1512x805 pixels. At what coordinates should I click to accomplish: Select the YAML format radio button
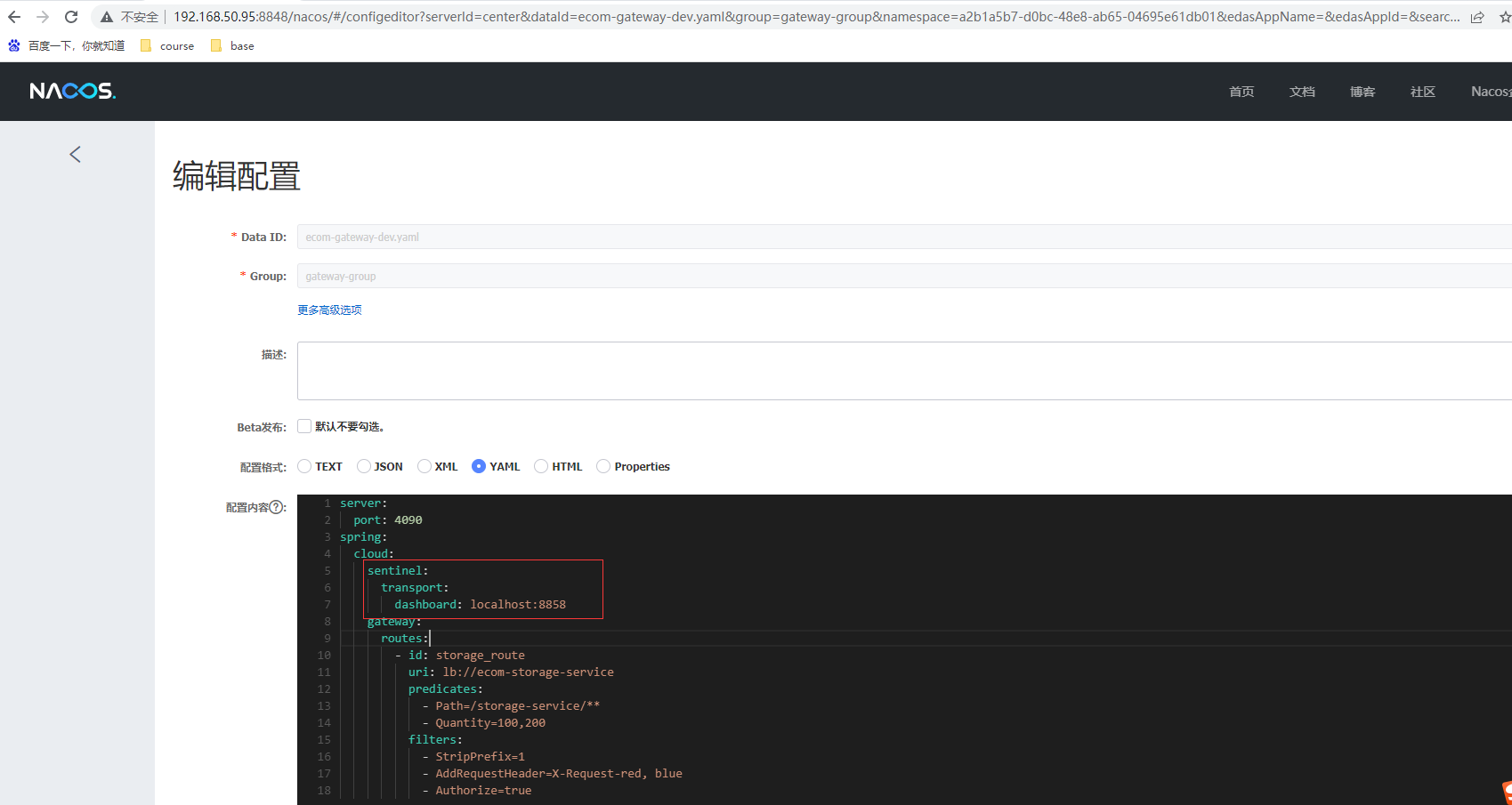pyautogui.click(x=479, y=466)
